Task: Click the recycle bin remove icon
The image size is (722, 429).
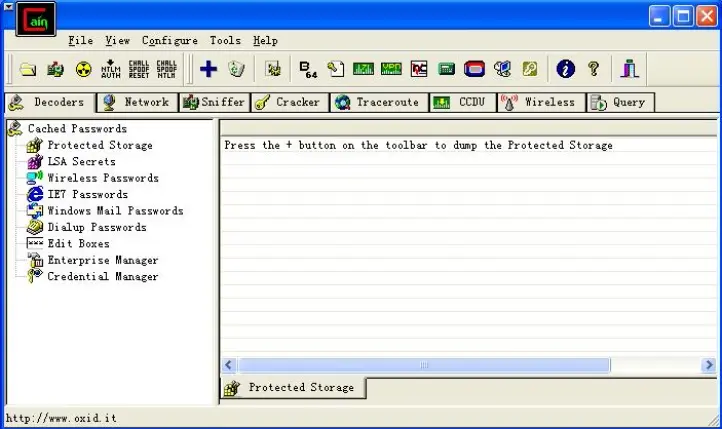Action: [236, 70]
